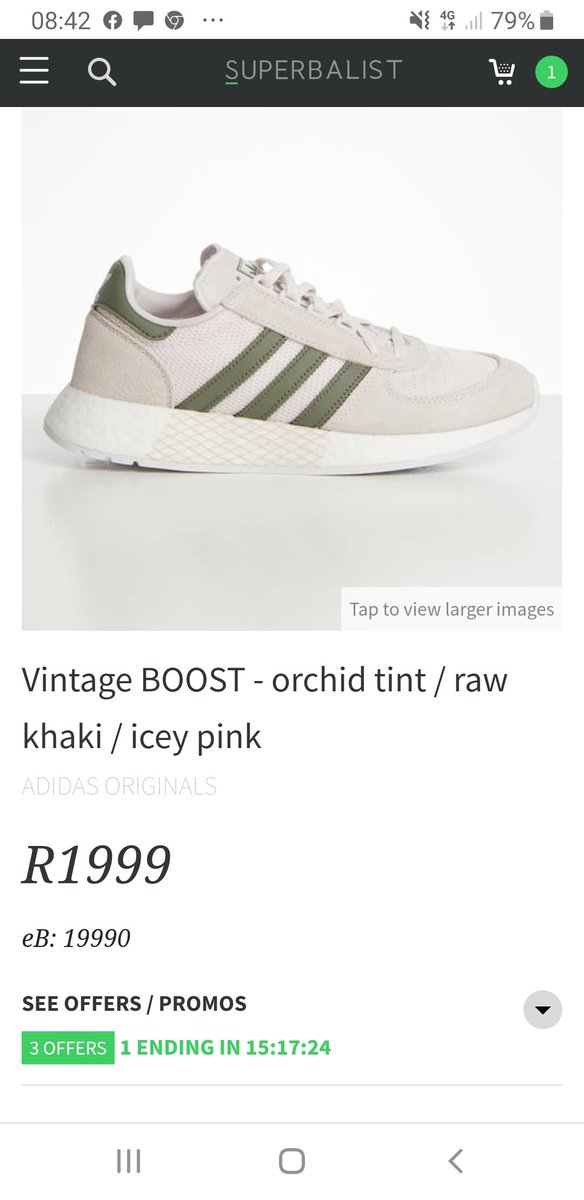The width and height of the screenshot is (584, 1200).
Task: Tap the message notification icon in status bar
Action: [x=143, y=20]
